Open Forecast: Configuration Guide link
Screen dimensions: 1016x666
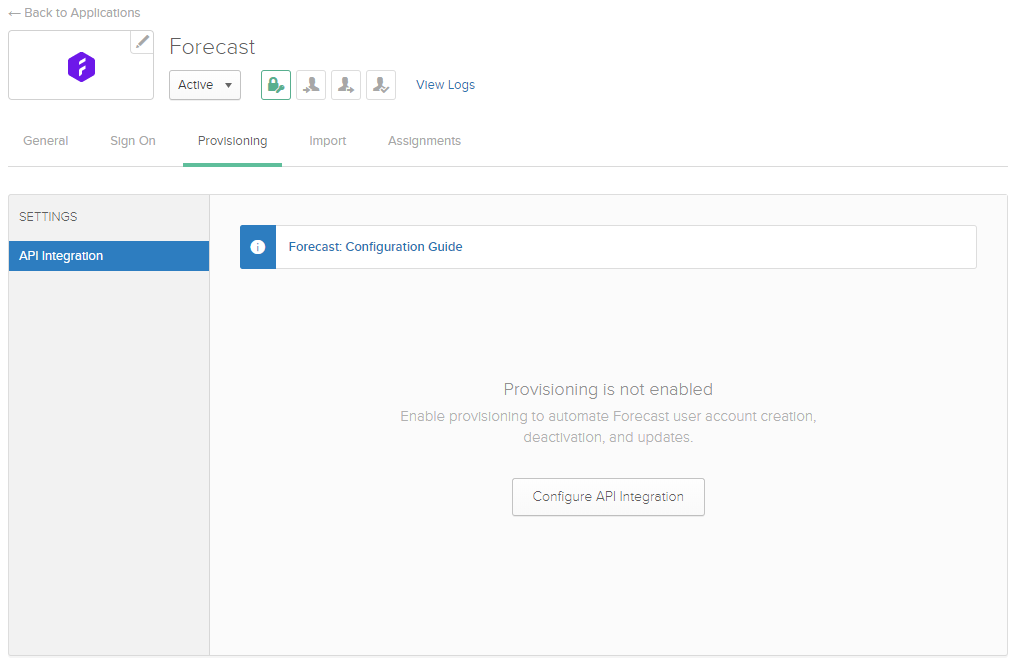(x=375, y=247)
